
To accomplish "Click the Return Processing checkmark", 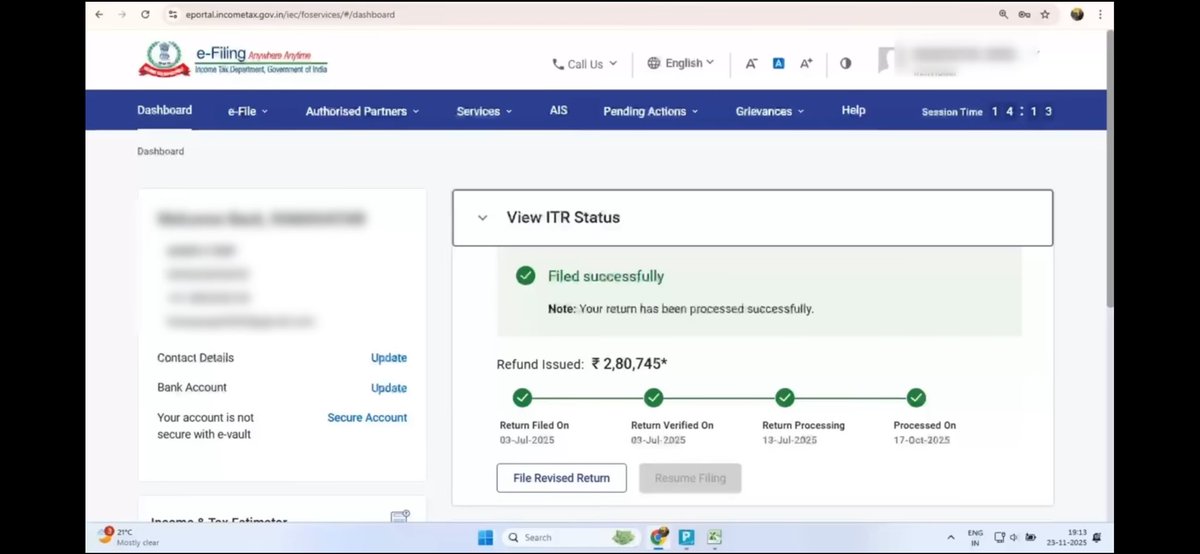I will [785, 398].
